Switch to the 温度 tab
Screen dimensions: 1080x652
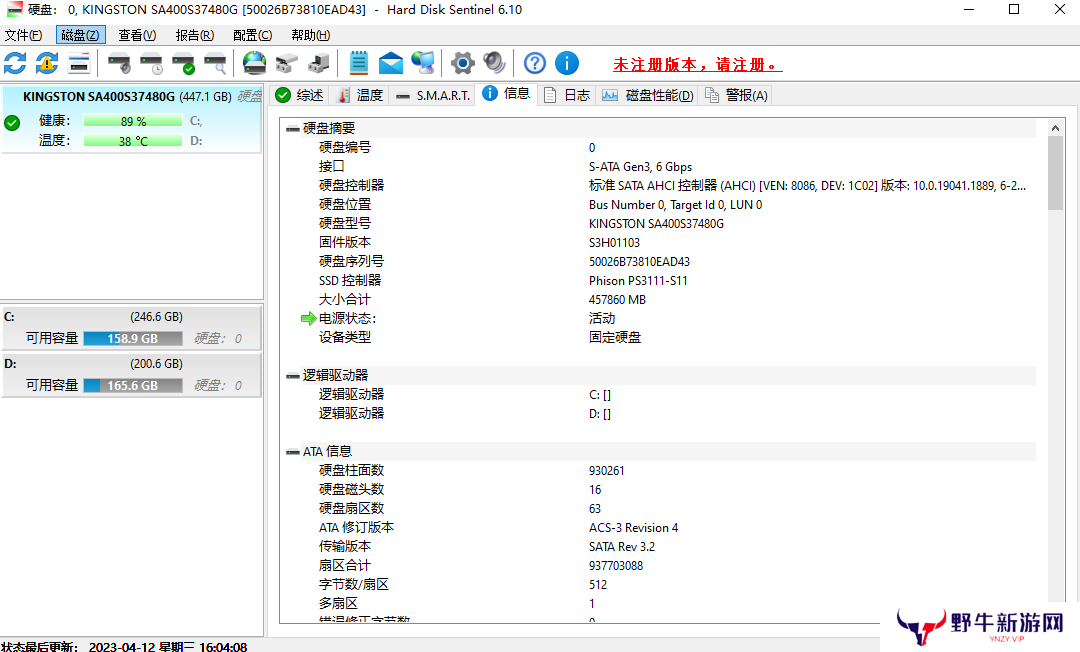click(x=359, y=95)
